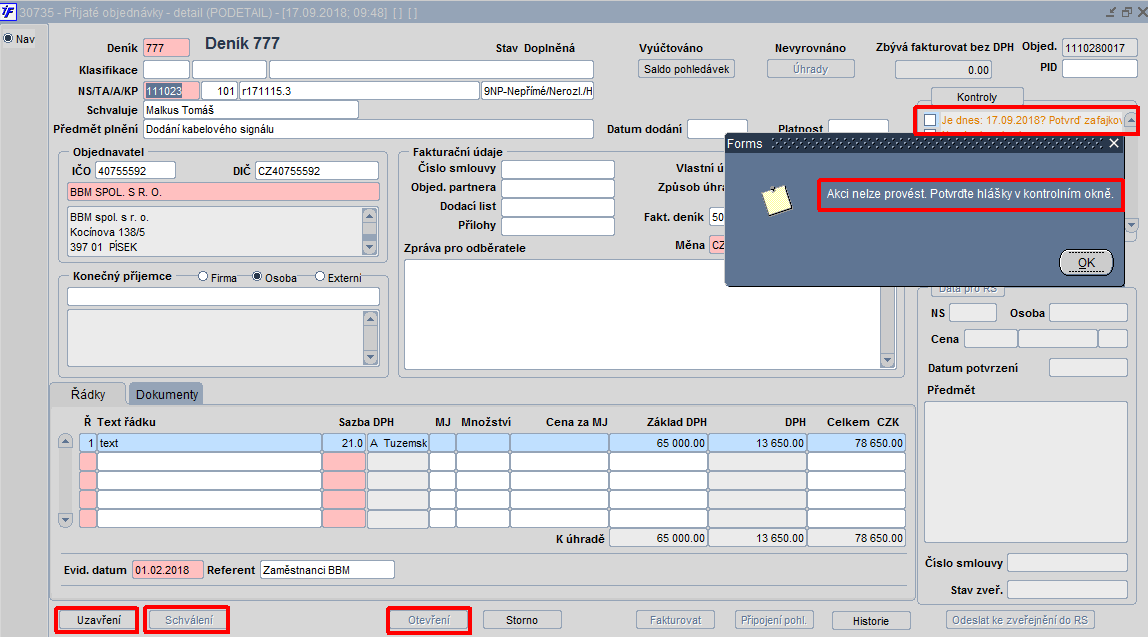1148x637 pixels.
Task: Click the Schválení button
Action: tap(188, 620)
